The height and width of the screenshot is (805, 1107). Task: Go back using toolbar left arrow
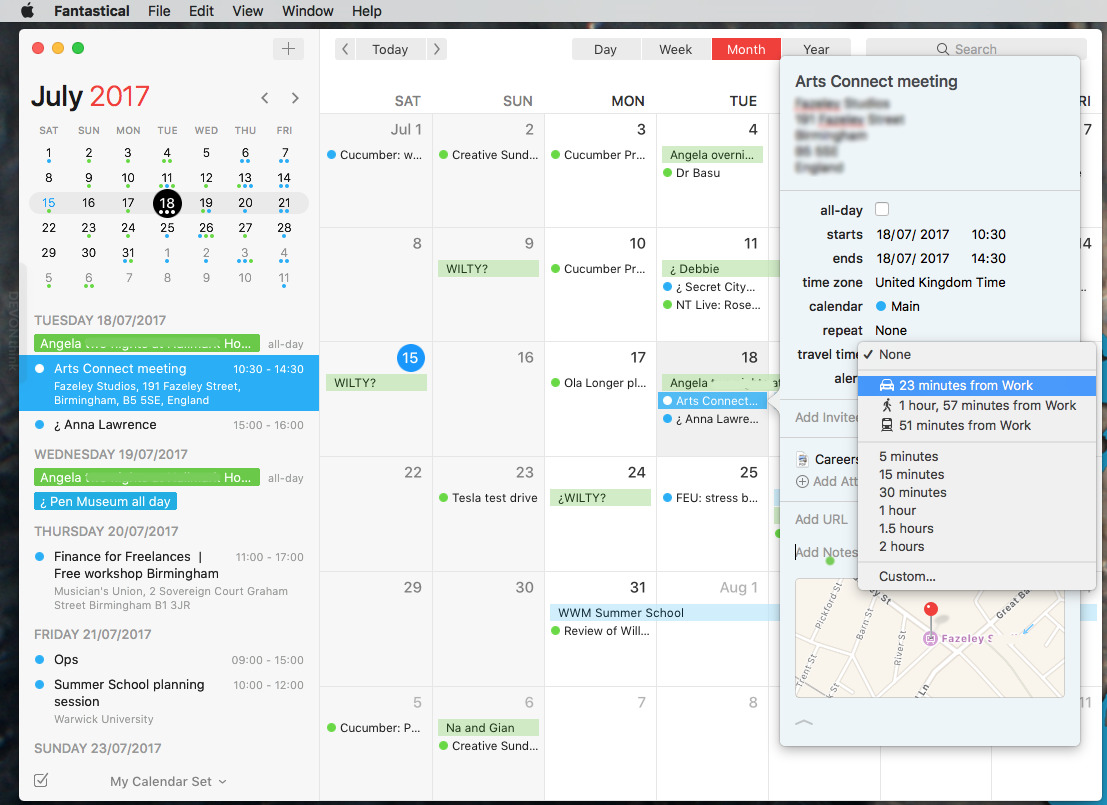[345, 49]
